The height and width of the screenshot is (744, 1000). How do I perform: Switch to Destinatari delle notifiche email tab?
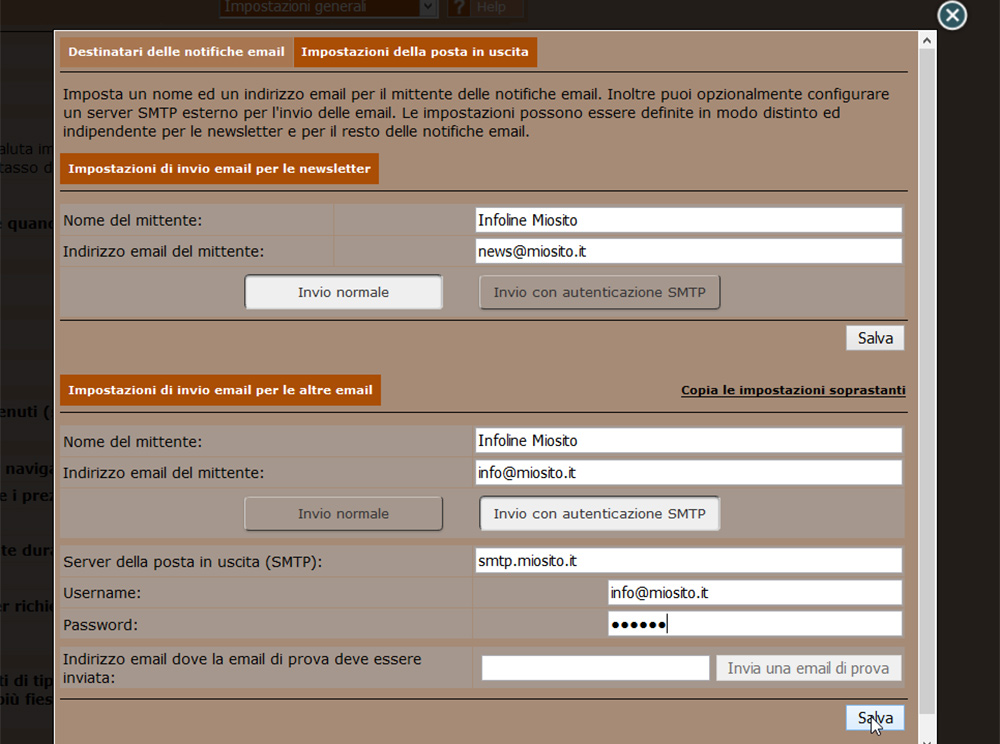(177, 52)
